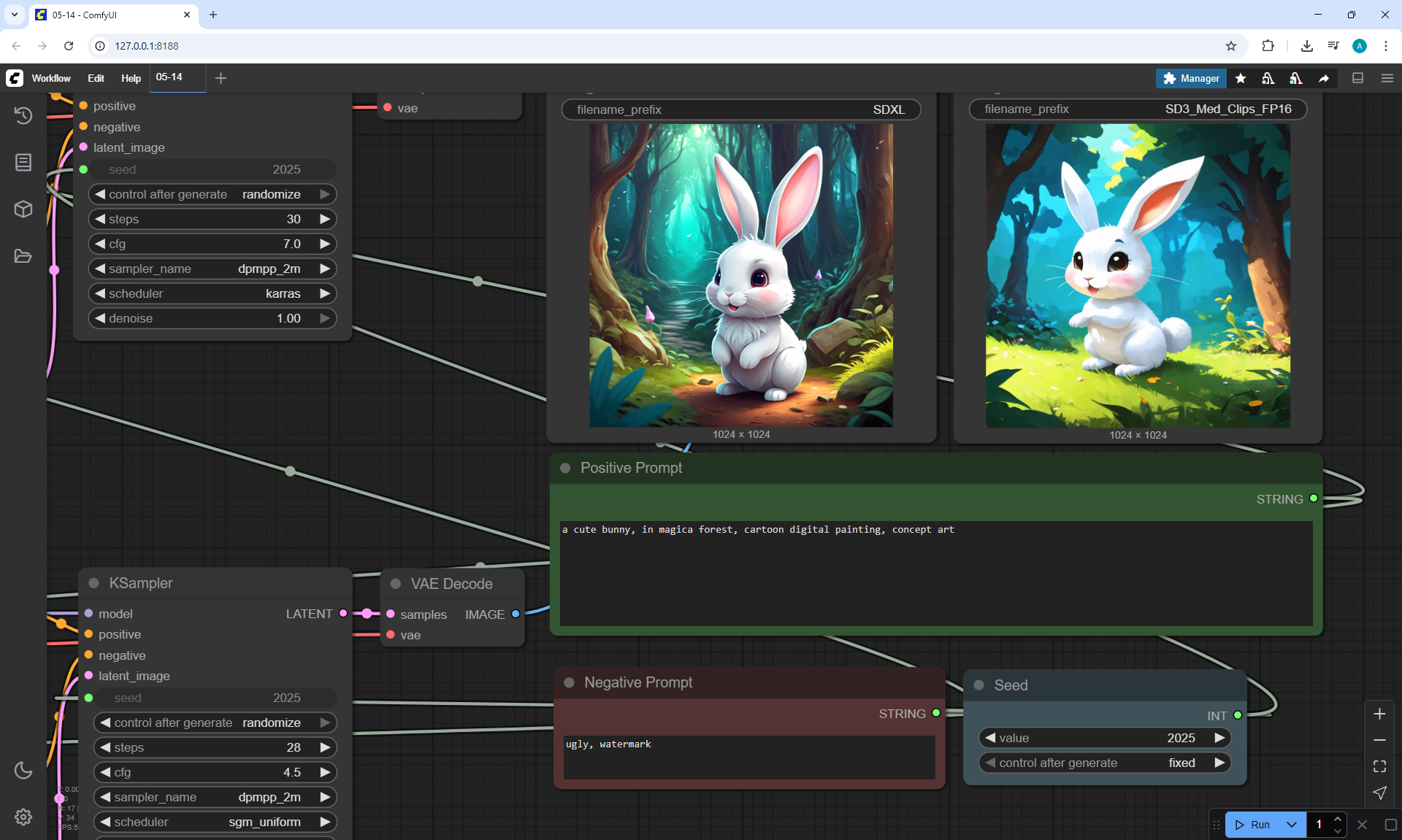Open the workflows folder sidebar icon
1402x840 pixels.
[23, 256]
